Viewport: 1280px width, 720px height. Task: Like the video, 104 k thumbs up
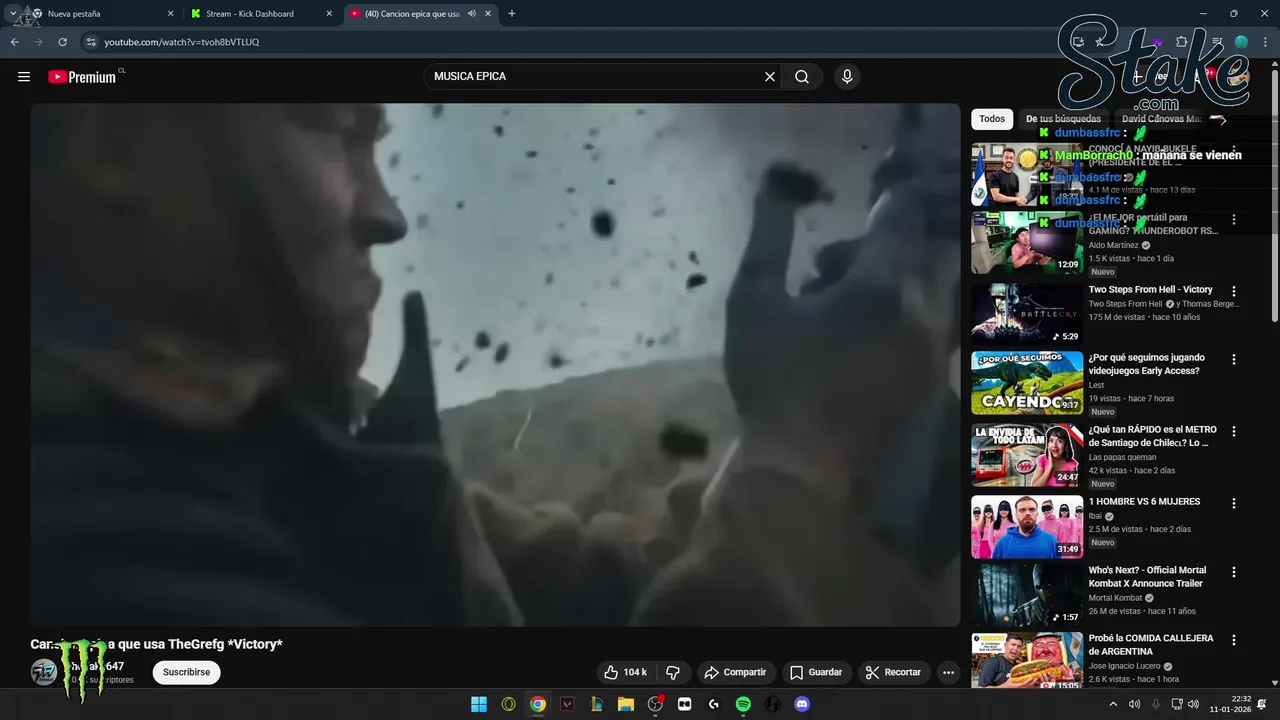[626, 673]
